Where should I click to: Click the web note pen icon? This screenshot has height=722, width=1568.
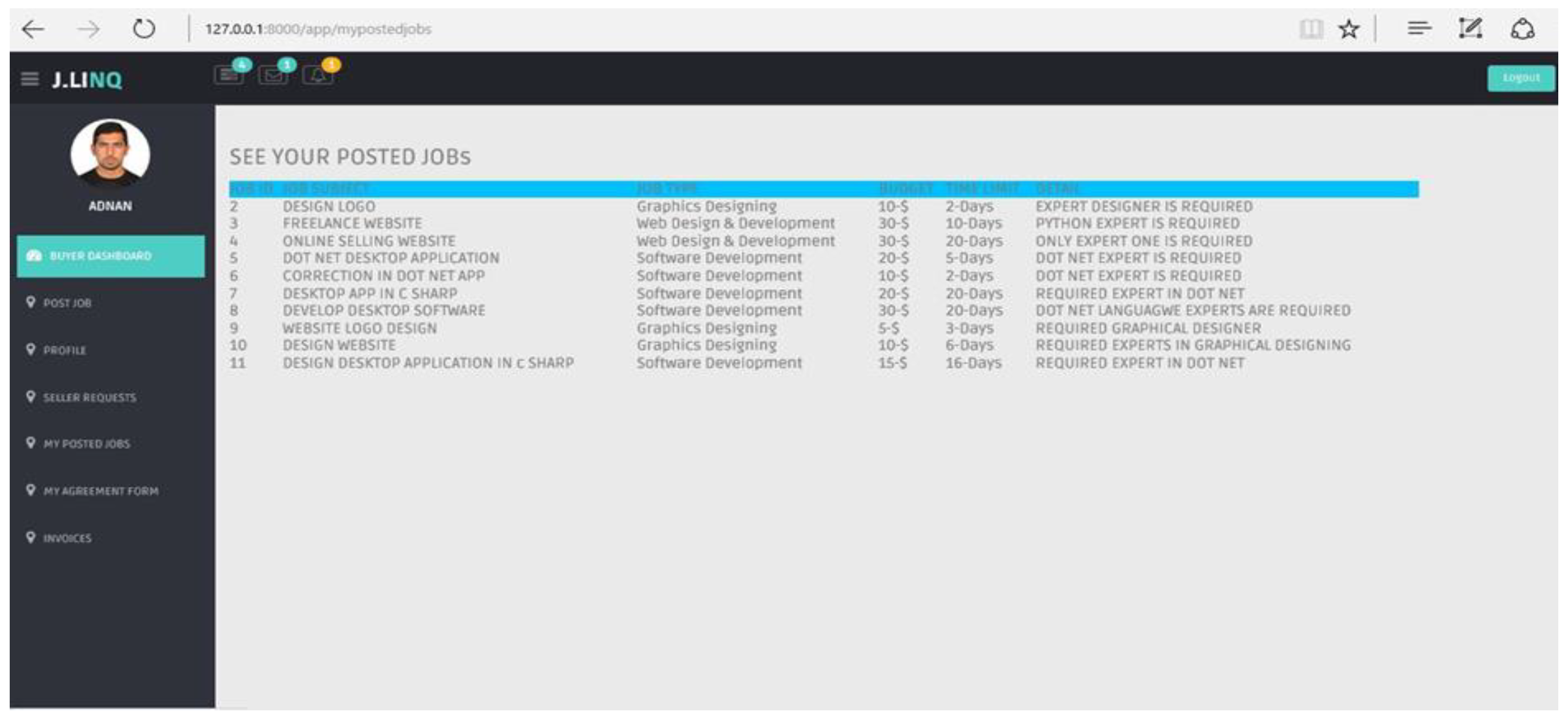point(1470,29)
